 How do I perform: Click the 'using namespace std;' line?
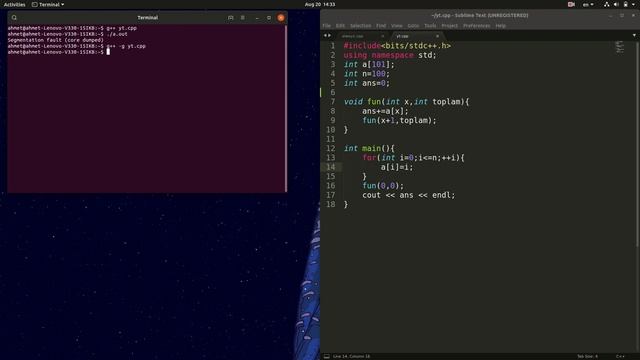pos(390,55)
